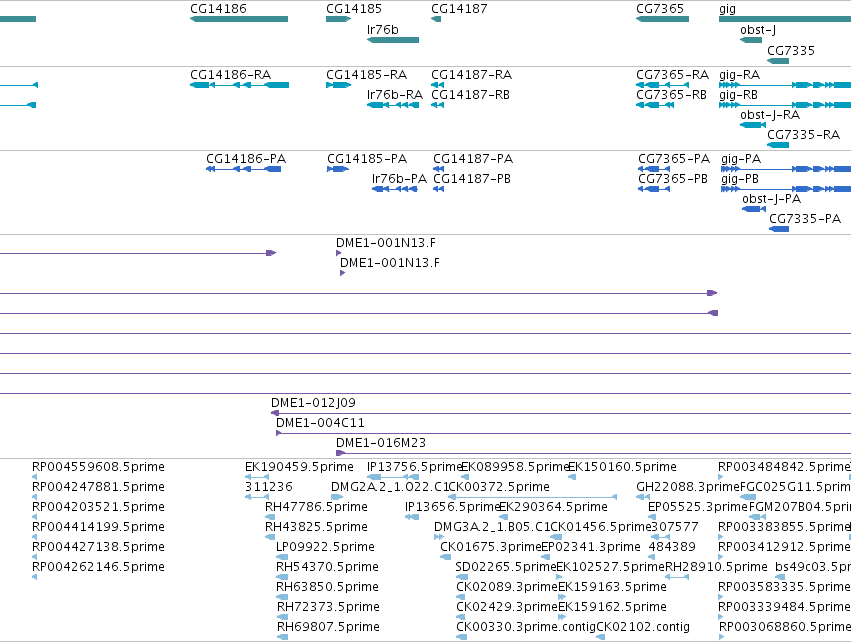Click the CG7335-PA coding sequence glyph
Image resolution: width=851 pixels, height=642 pixels.
click(779, 229)
